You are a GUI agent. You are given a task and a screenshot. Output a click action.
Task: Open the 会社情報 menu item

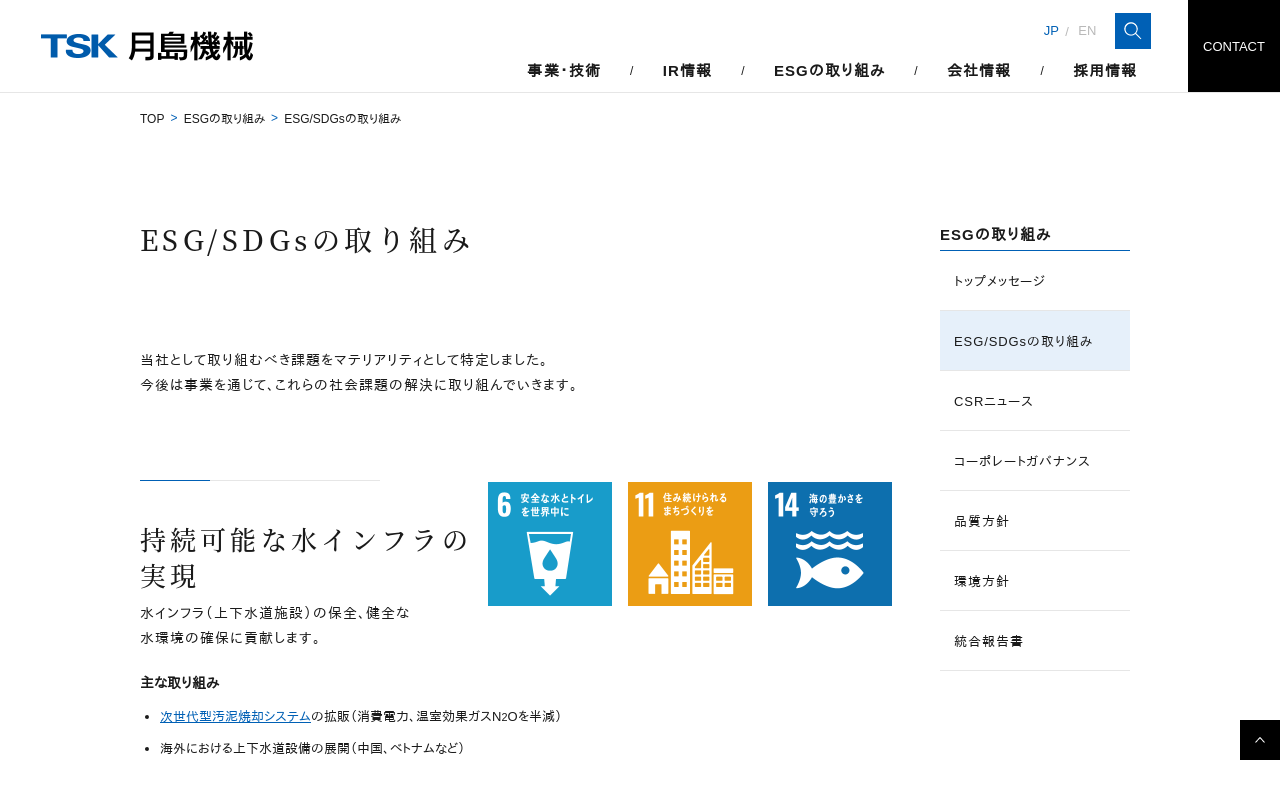click(x=979, y=70)
